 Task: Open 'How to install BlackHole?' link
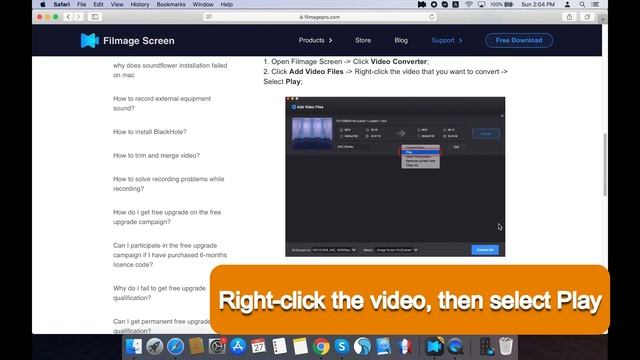click(150, 132)
